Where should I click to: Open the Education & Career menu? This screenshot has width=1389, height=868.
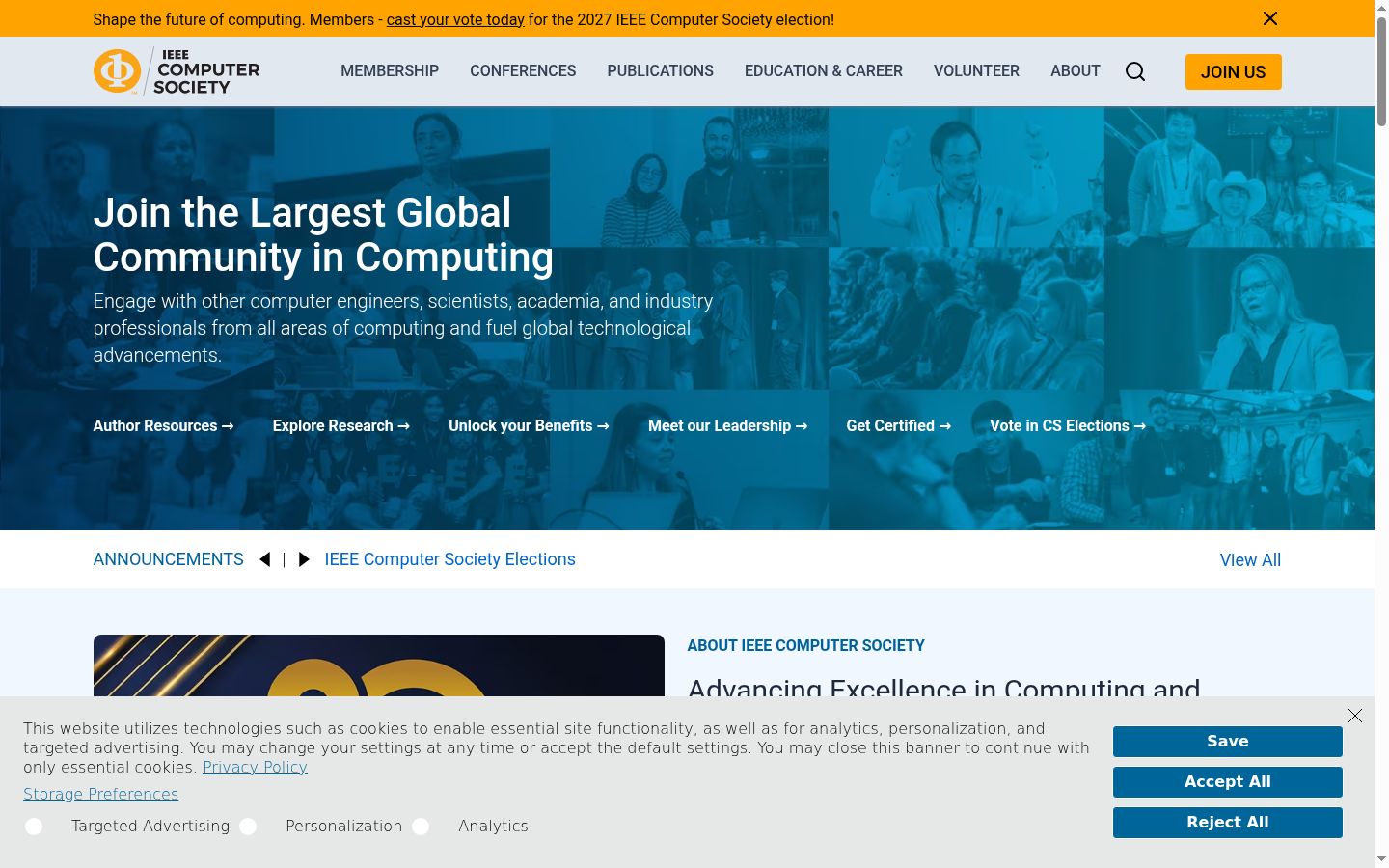824,71
